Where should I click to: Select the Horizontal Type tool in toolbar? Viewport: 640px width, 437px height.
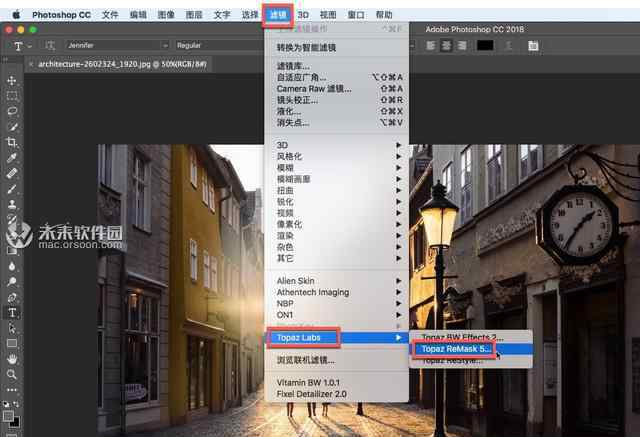point(12,312)
